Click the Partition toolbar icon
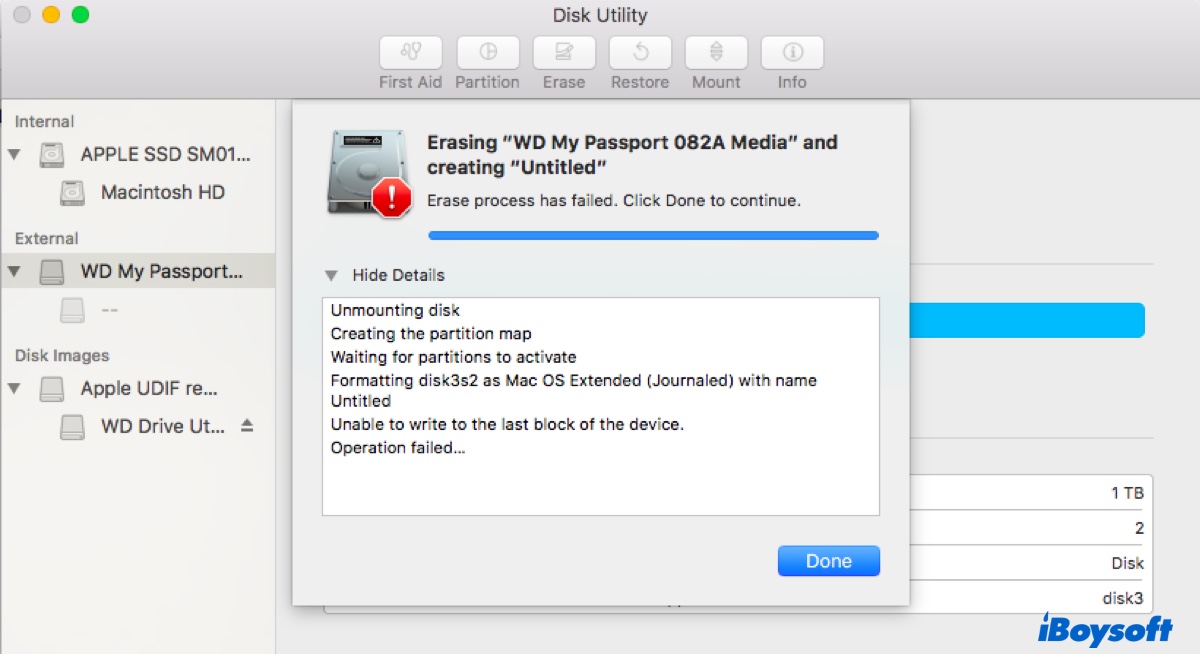Screen dimensions: 1200x654 click(488, 52)
